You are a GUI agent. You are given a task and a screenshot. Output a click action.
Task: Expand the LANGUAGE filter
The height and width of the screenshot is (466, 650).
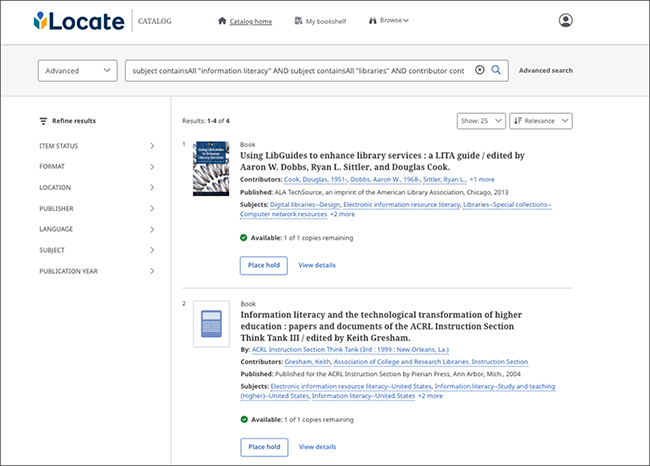pos(97,229)
